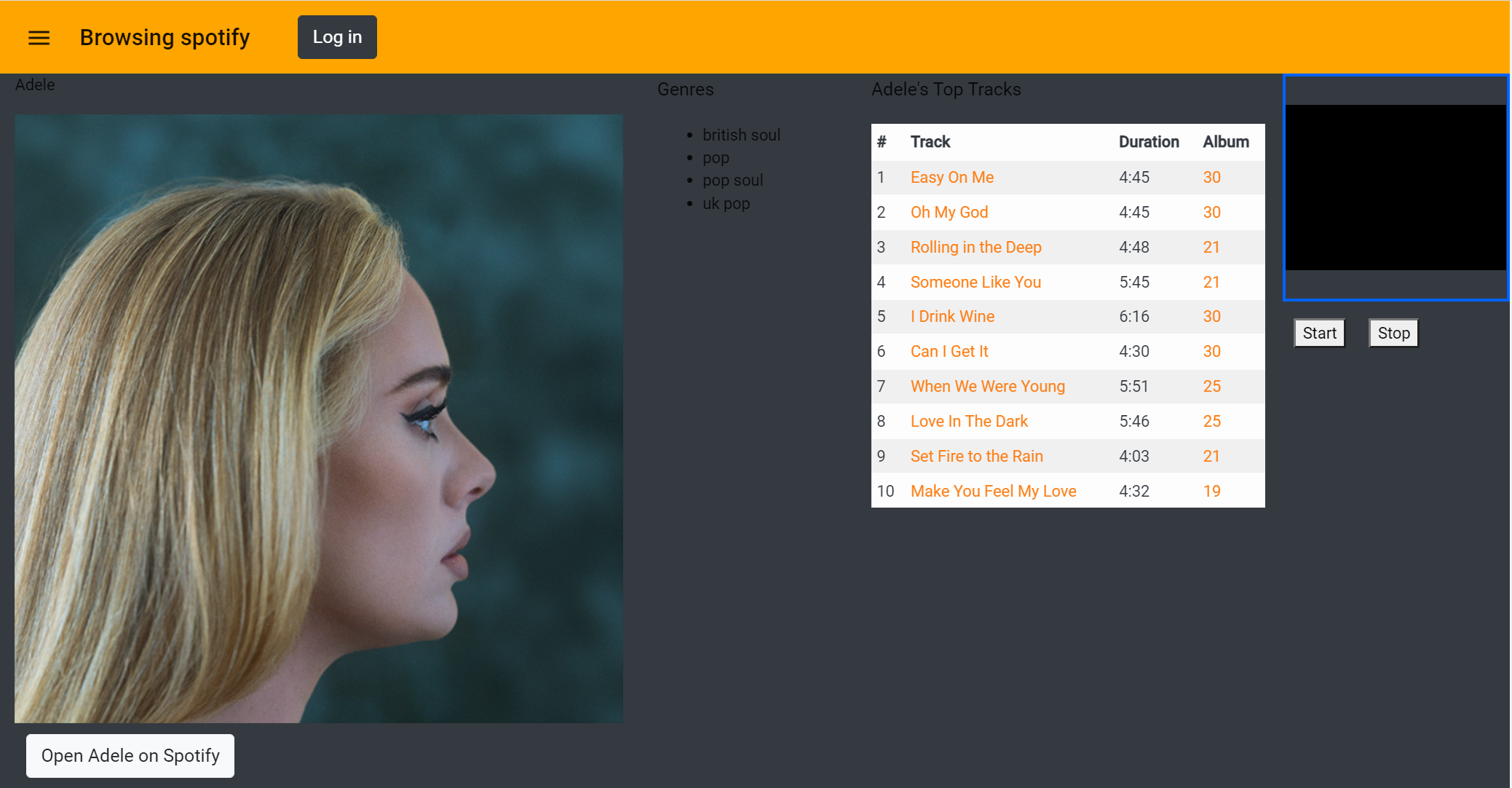Open album 19 next to Make You Feel My Love
The height and width of the screenshot is (788, 1512).
coord(1211,491)
